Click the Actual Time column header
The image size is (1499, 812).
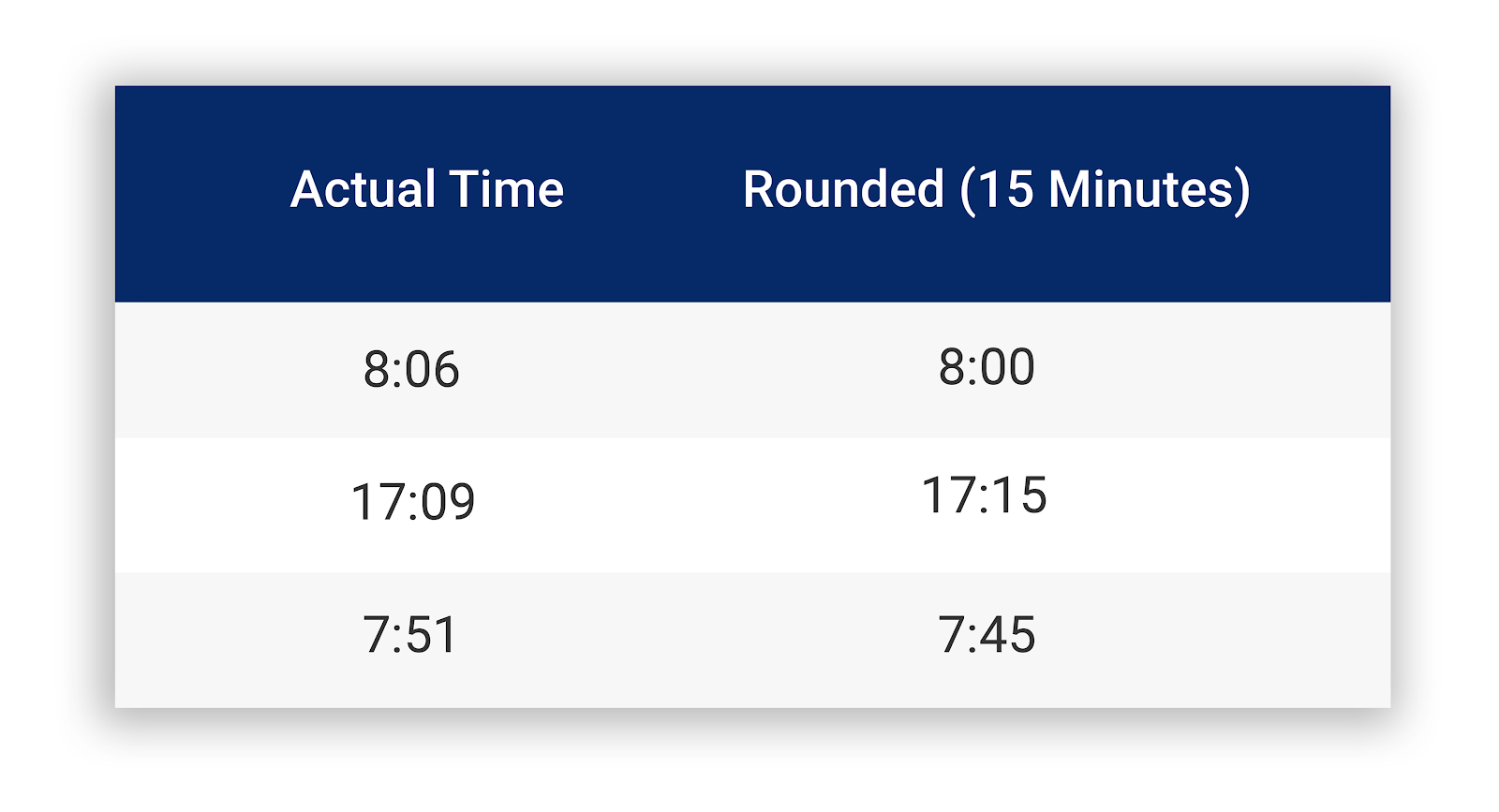[427, 189]
